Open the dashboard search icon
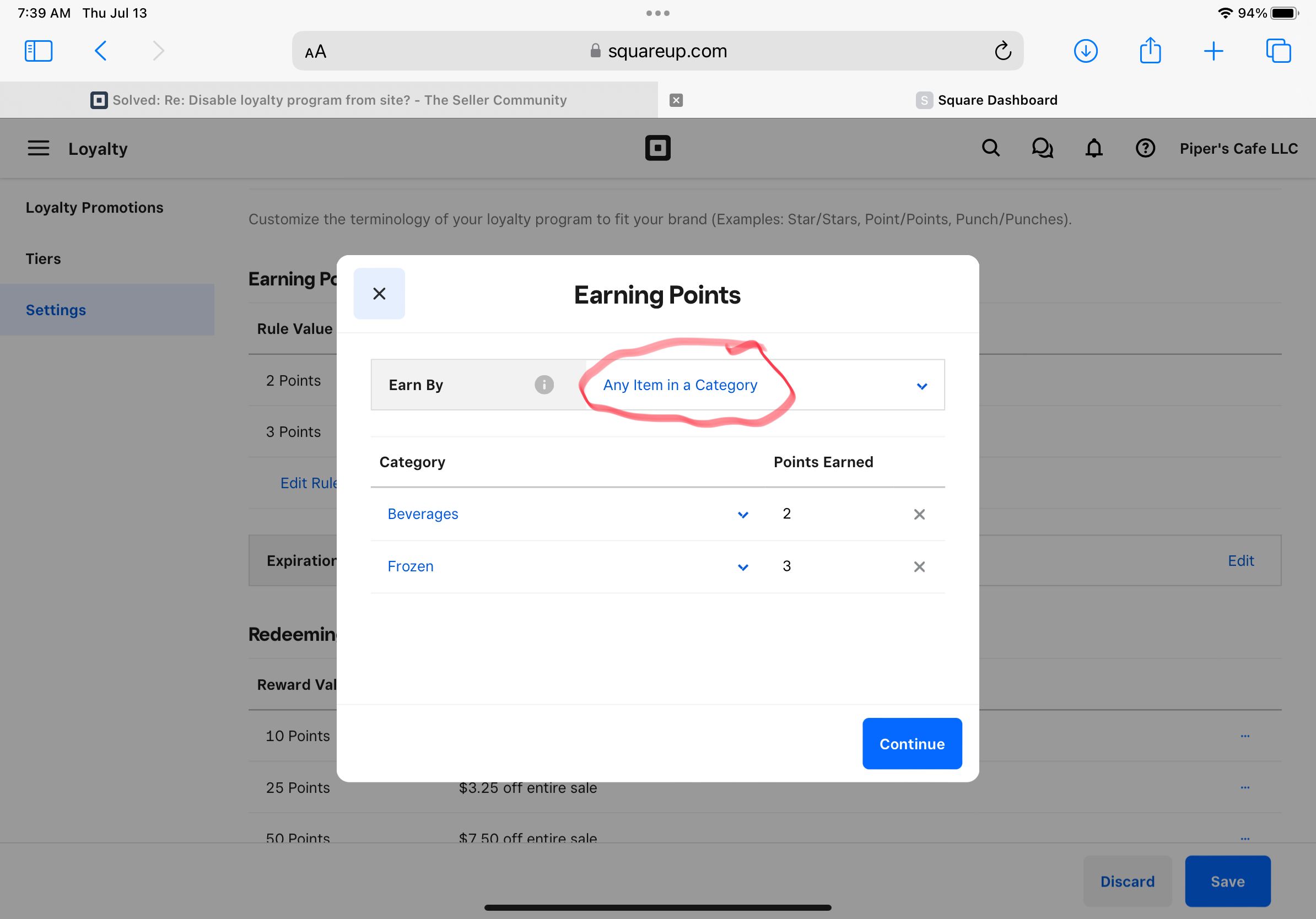Screen dimensions: 1316x919 pos(990,148)
